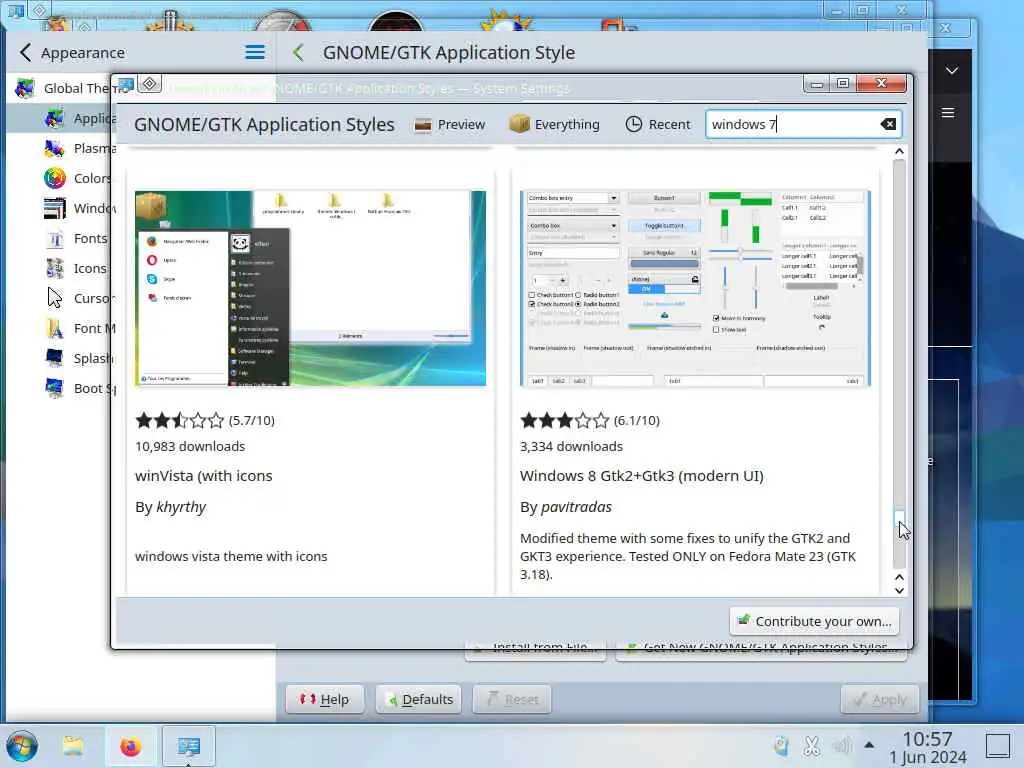Click the winVista star rating

tap(180, 421)
